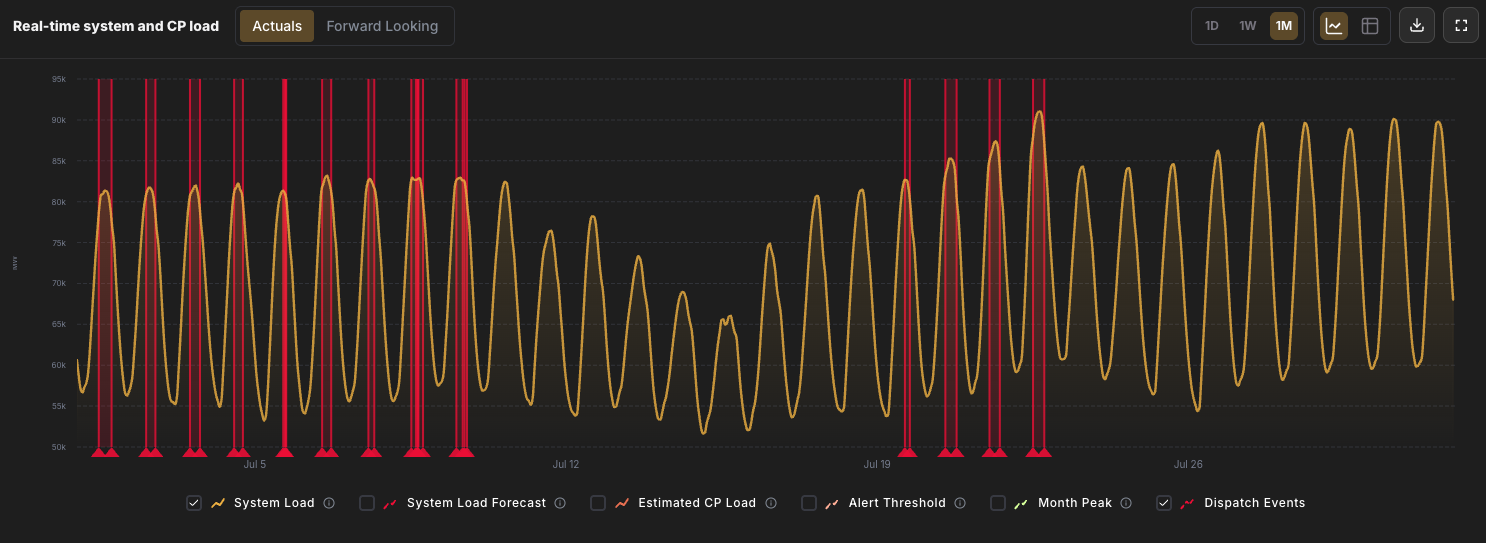Check the Alert Threshold series box

809,503
